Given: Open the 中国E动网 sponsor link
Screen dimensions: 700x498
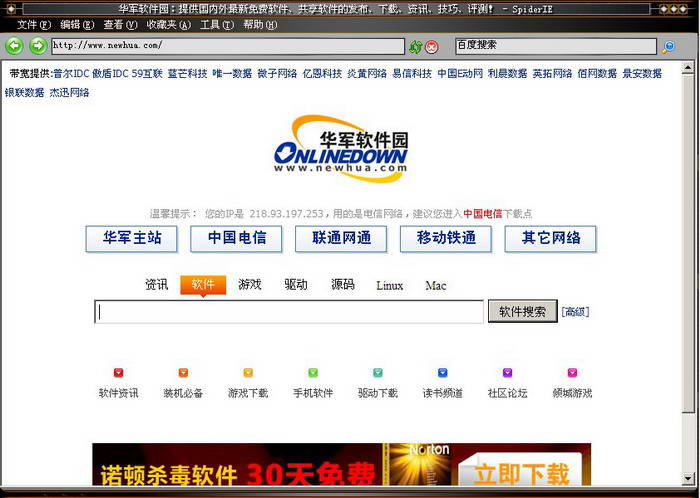Looking at the screenshot, I should click(460, 74).
